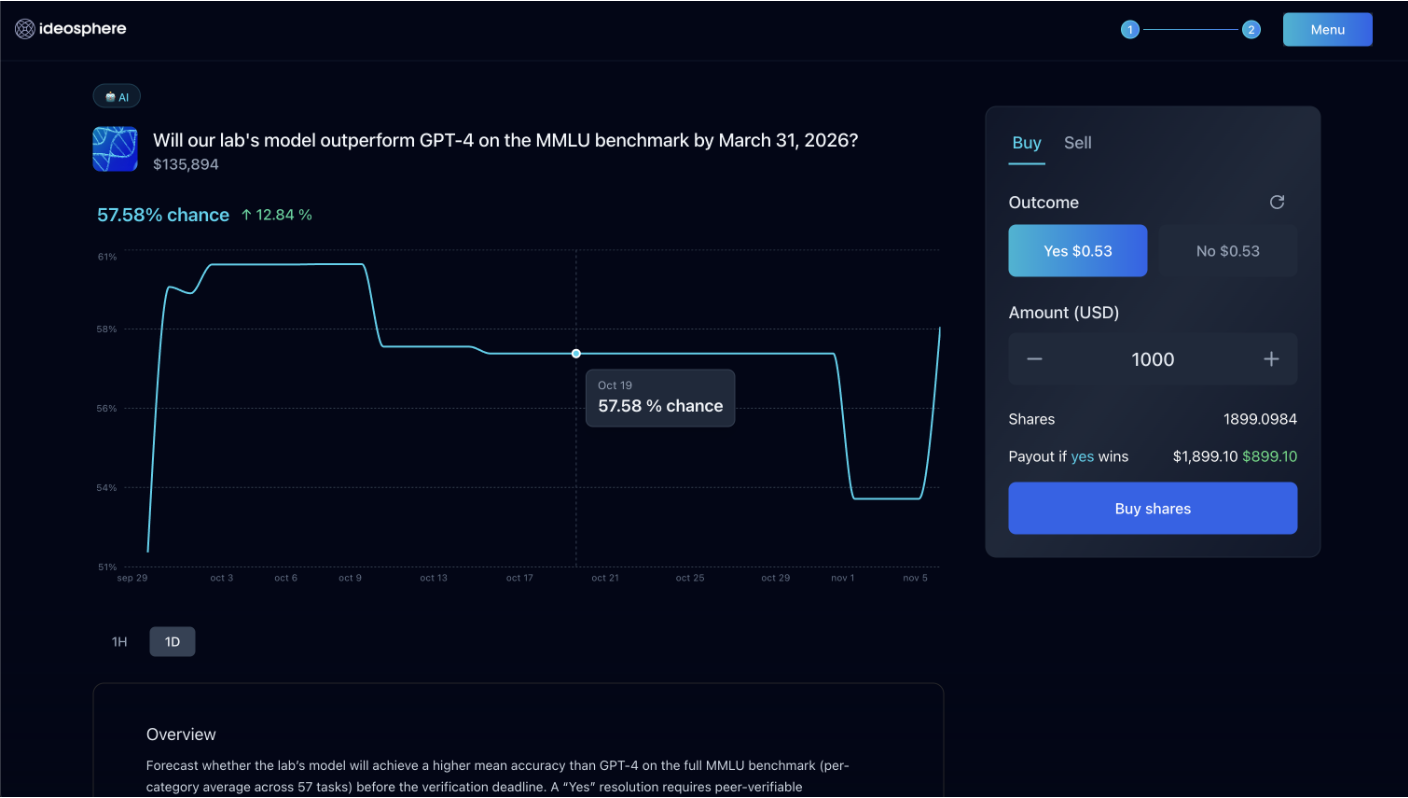Click the Buy shares button
Image resolution: width=1408 pixels, height=798 pixels.
click(1152, 508)
